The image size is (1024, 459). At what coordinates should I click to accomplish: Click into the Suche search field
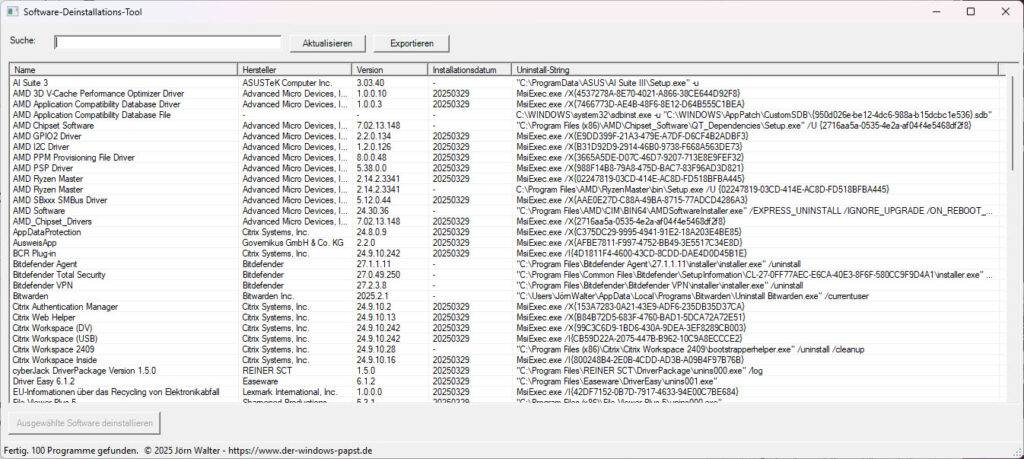click(167, 43)
